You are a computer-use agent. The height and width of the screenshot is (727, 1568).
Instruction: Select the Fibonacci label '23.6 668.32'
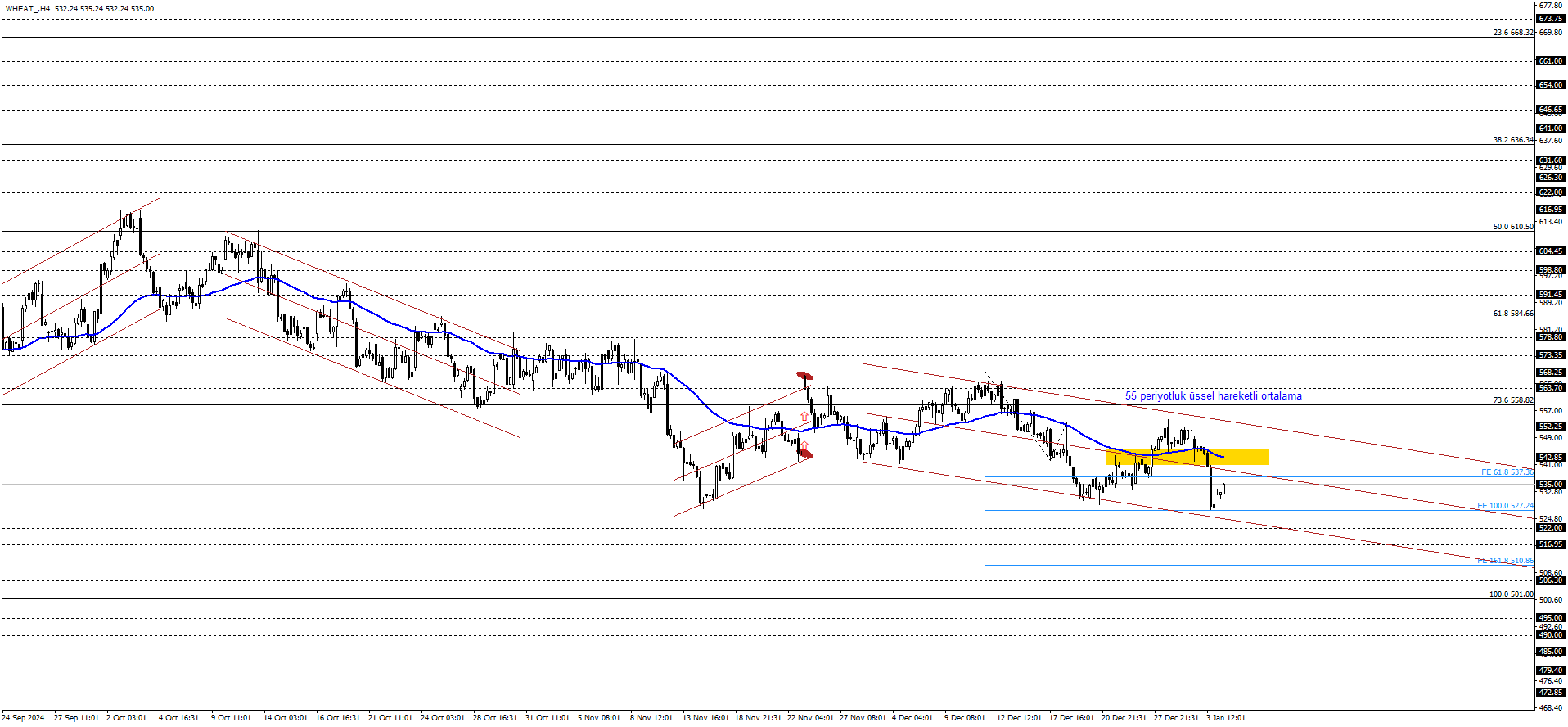1513,33
